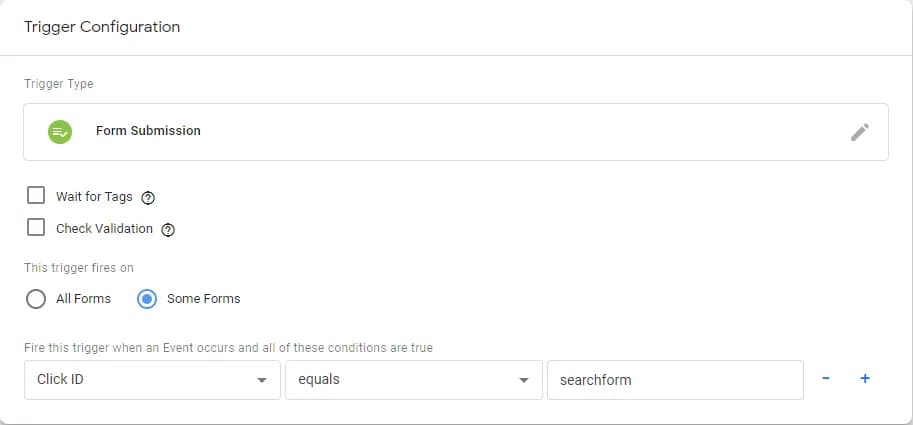Enable the Wait for Tags checkbox
This screenshot has height=425, width=913.
(x=36, y=195)
